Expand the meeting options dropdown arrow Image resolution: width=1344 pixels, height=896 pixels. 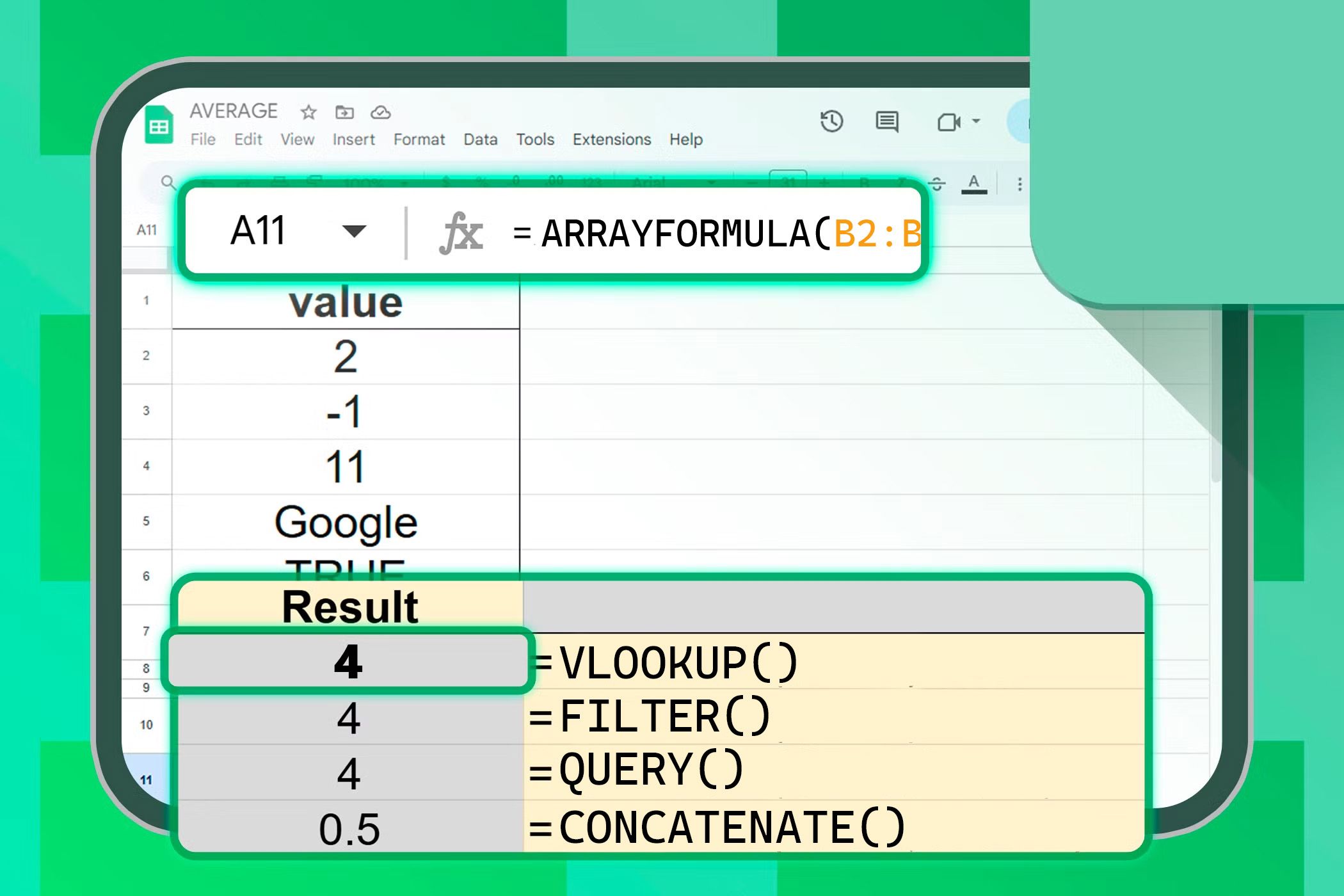click(x=977, y=121)
